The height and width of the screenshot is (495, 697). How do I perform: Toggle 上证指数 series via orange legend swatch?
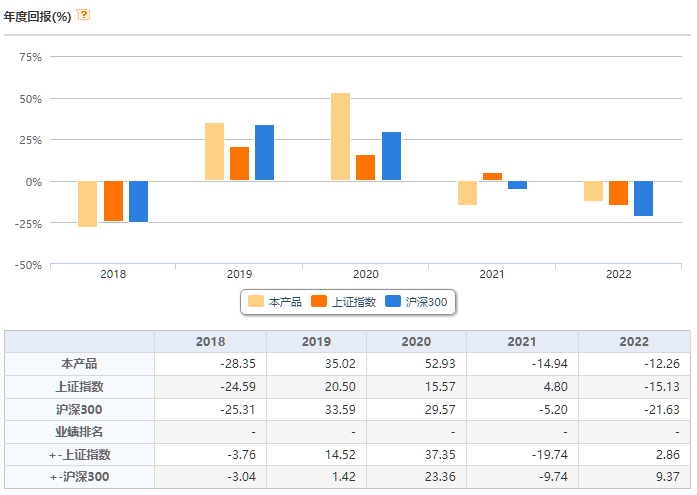[319, 302]
